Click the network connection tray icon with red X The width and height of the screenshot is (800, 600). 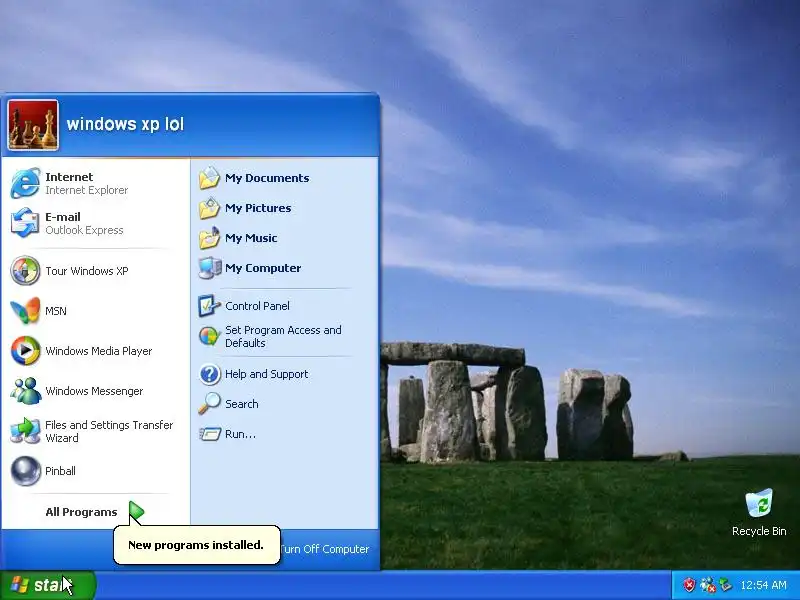708,585
